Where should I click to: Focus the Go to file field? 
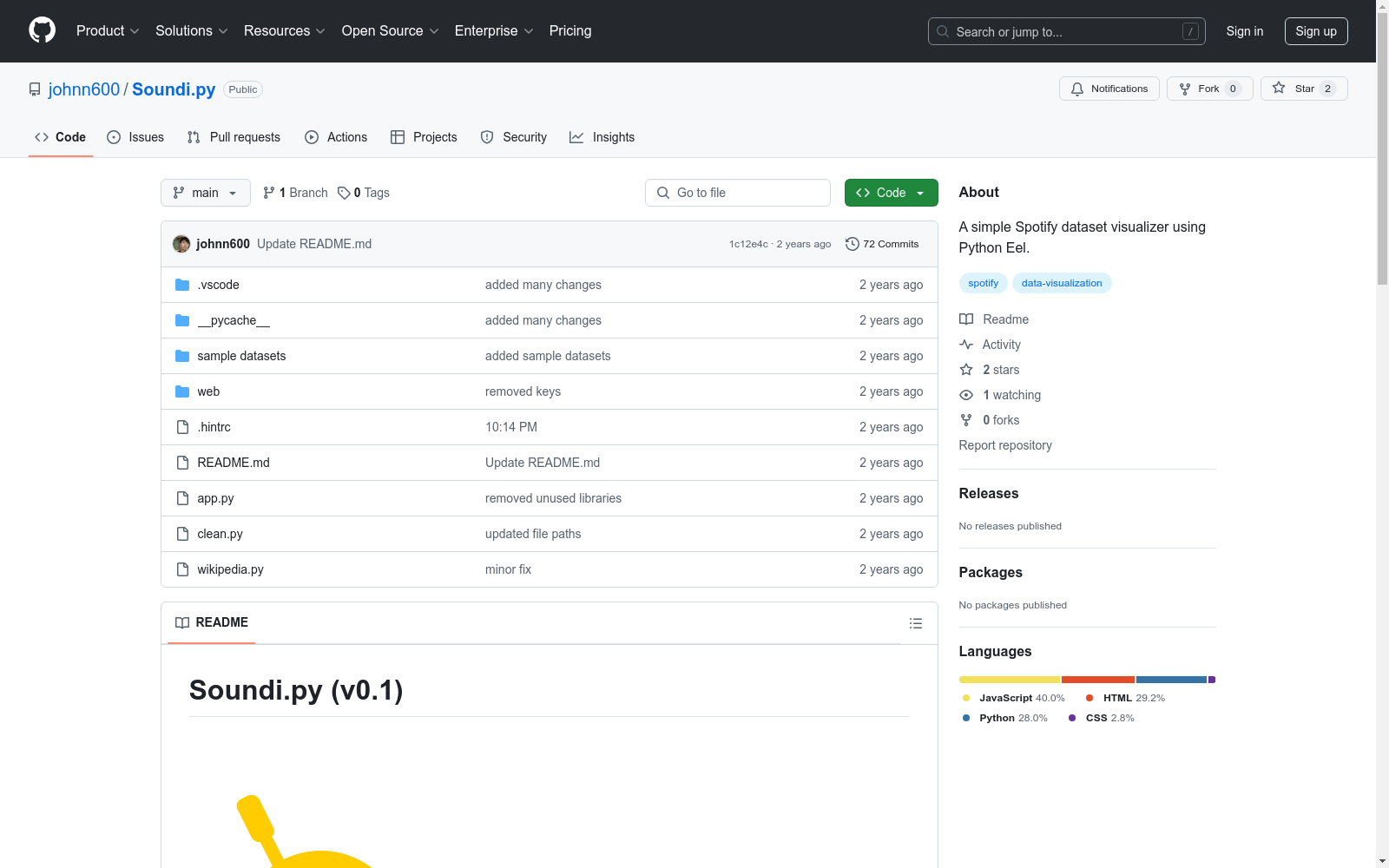738,193
